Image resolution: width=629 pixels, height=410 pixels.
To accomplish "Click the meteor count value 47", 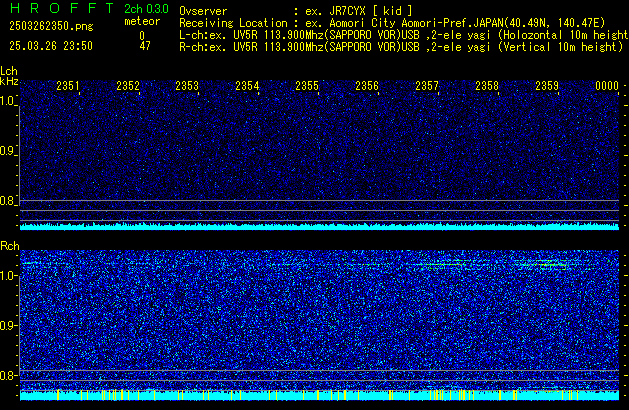I will pos(145,46).
